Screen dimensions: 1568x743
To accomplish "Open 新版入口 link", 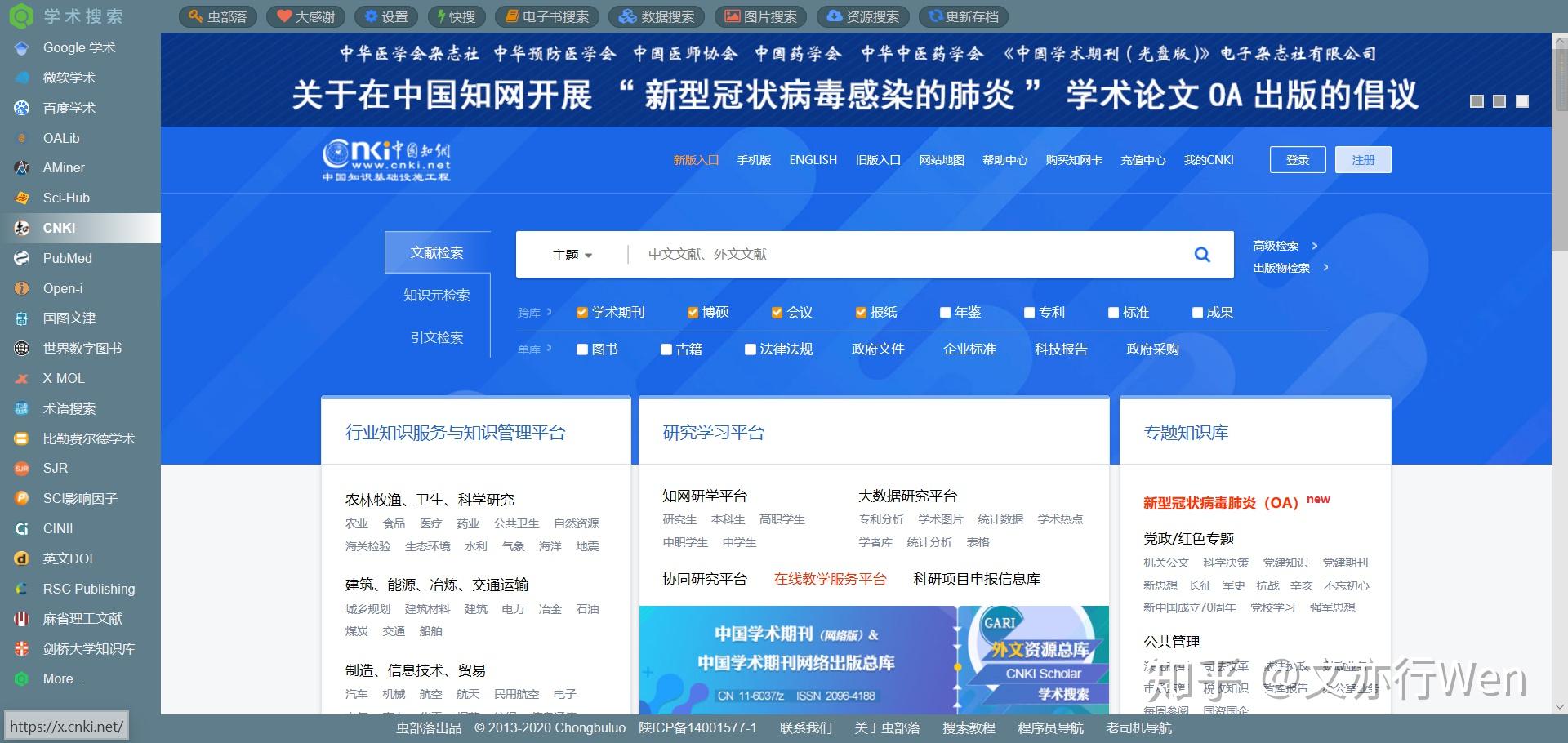I will (x=696, y=160).
